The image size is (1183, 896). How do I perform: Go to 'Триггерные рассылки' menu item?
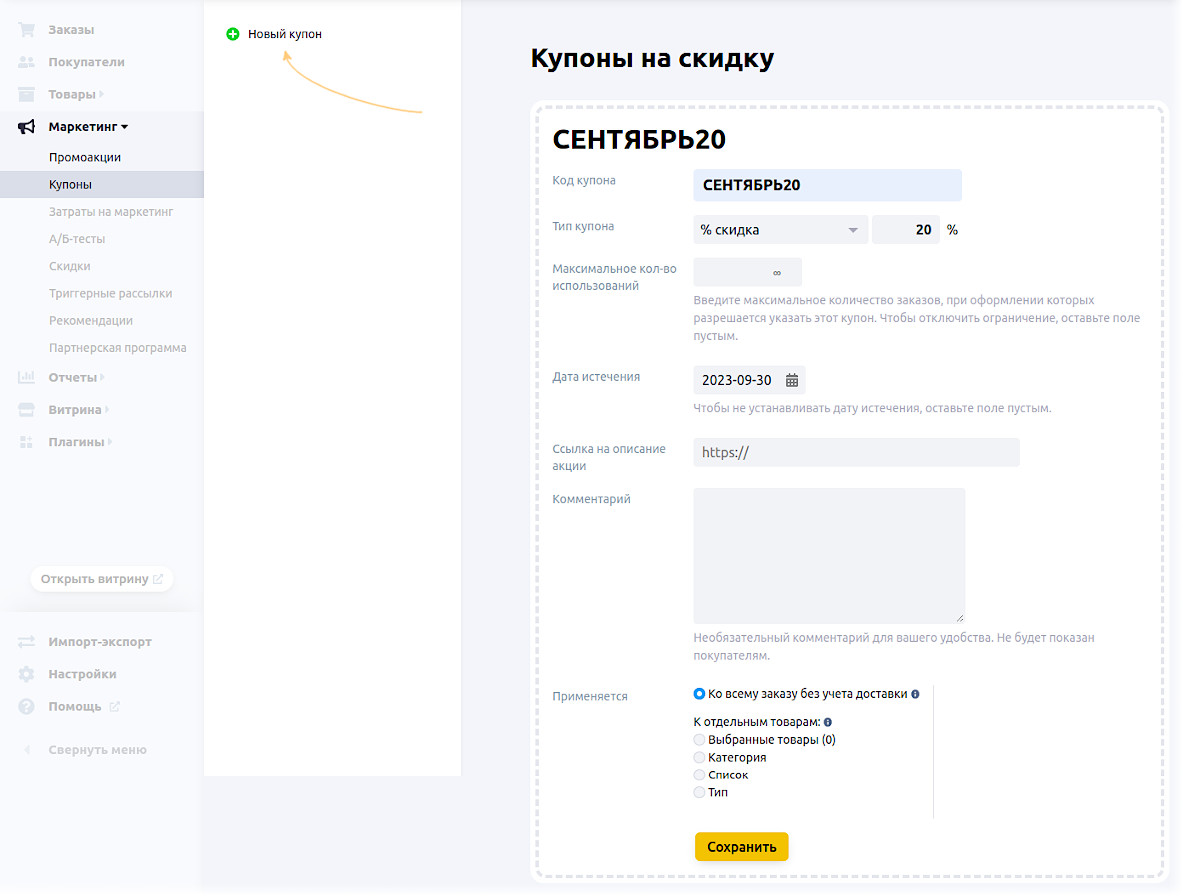[110, 294]
